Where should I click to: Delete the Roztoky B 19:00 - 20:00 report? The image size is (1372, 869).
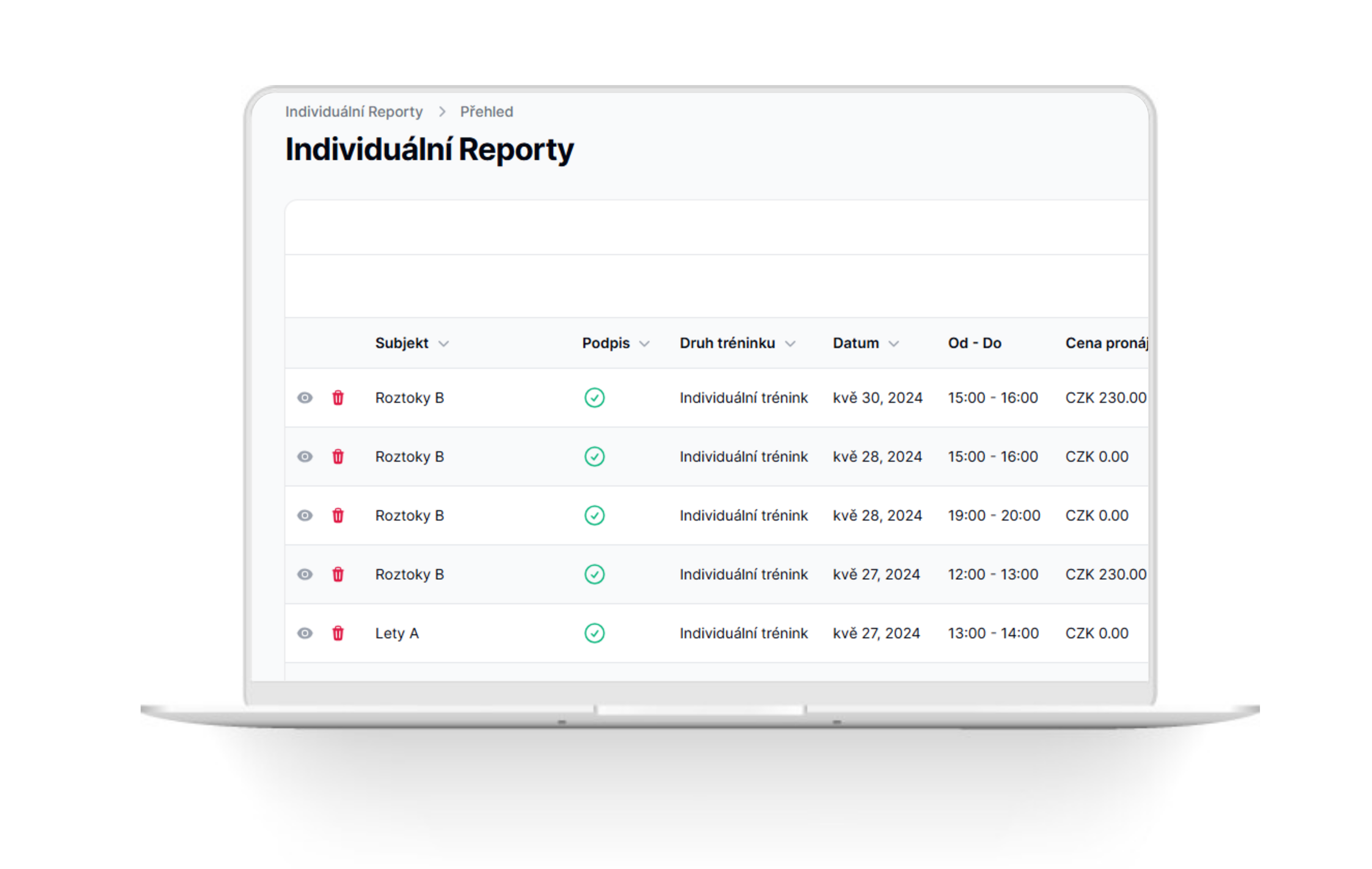click(x=338, y=515)
